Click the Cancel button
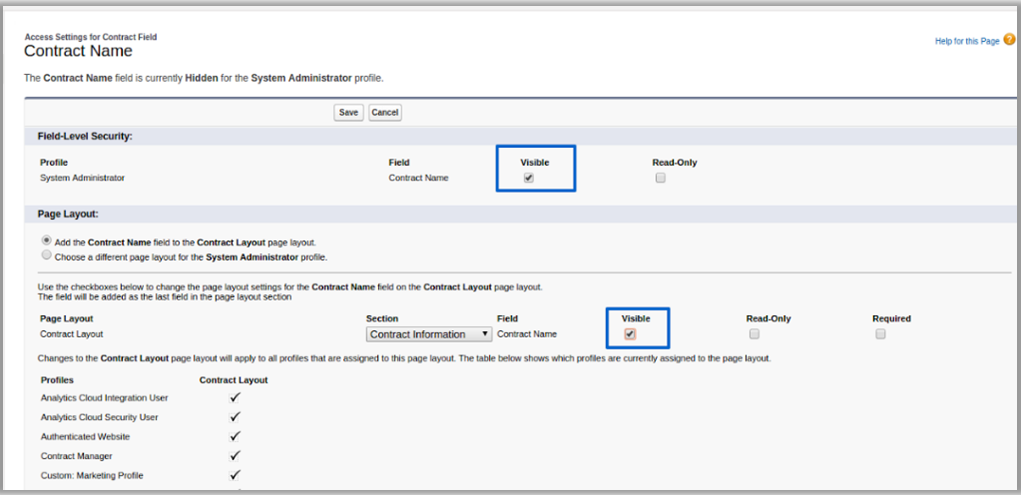The width and height of the screenshot is (1021, 495). [x=385, y=113]
